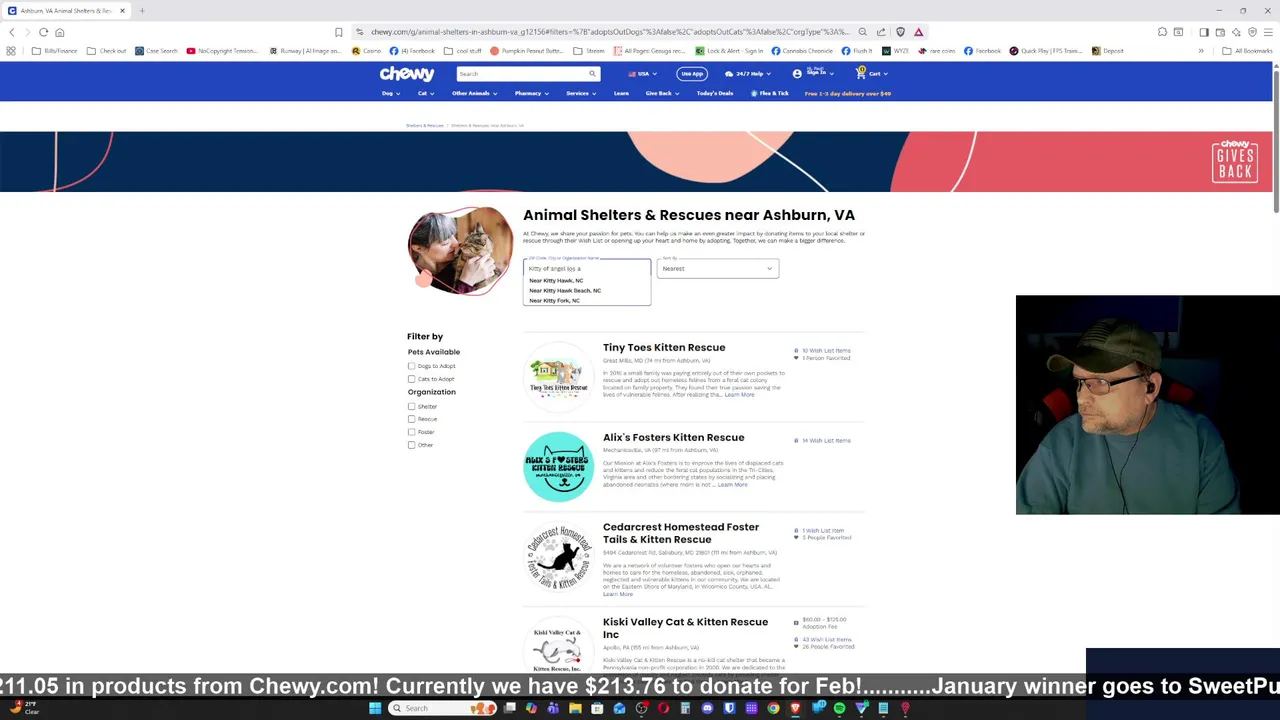Open Discord from the taskbar
The height and width of the screenshot is (720, 1280).
707,708
